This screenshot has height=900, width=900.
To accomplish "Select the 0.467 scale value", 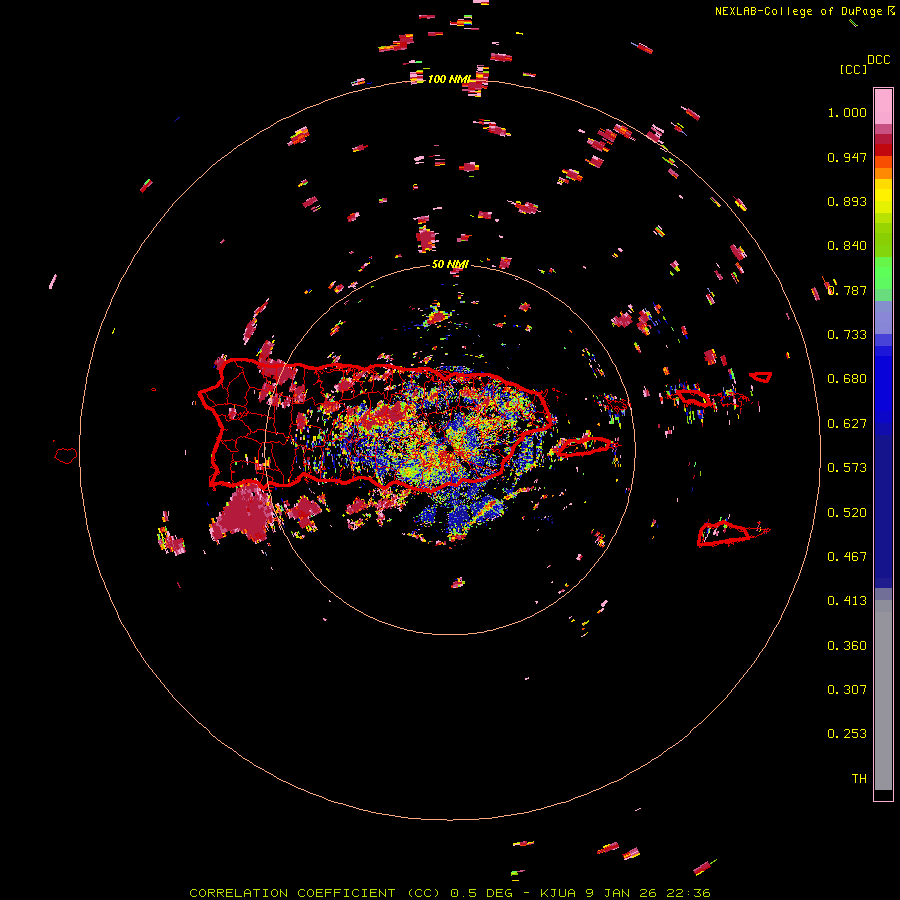I will click(x=847, y=557).
